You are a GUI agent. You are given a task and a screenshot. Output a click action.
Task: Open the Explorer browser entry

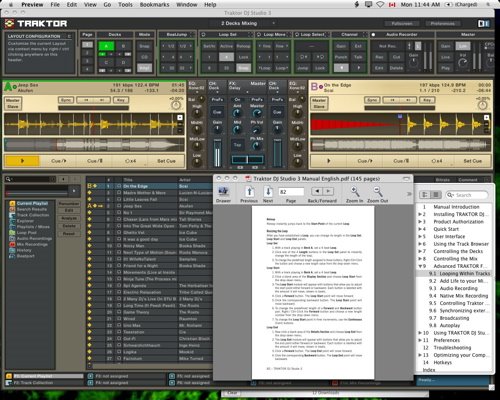tap(25, 221)
